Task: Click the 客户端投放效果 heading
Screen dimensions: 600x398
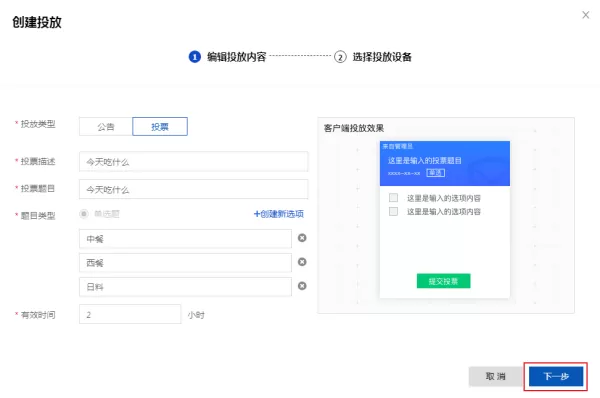Action: coord(354,128)
